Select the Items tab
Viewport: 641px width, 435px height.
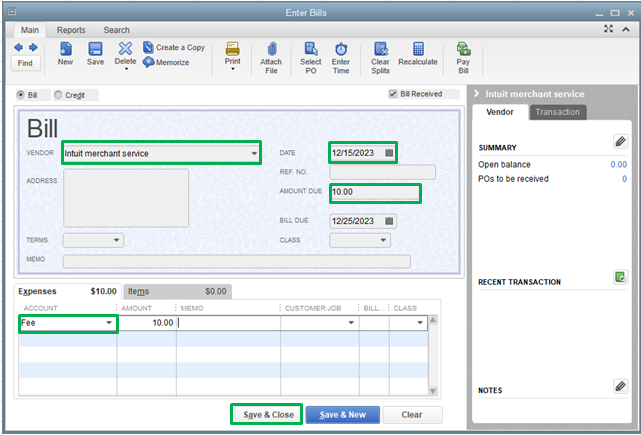pos(177,291)
